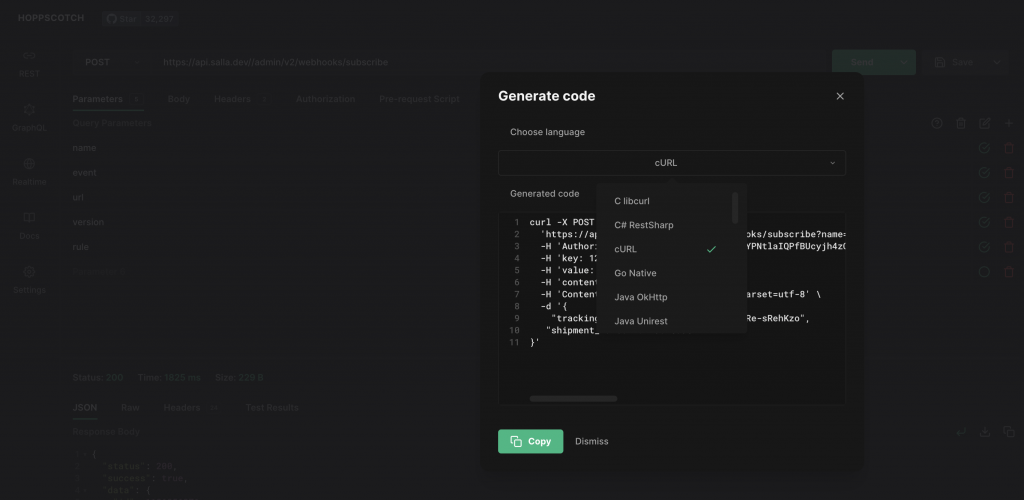Screen dimensions: 1024x500
Task: Open the REST sidebar section
Action: (x=29, y=63)
